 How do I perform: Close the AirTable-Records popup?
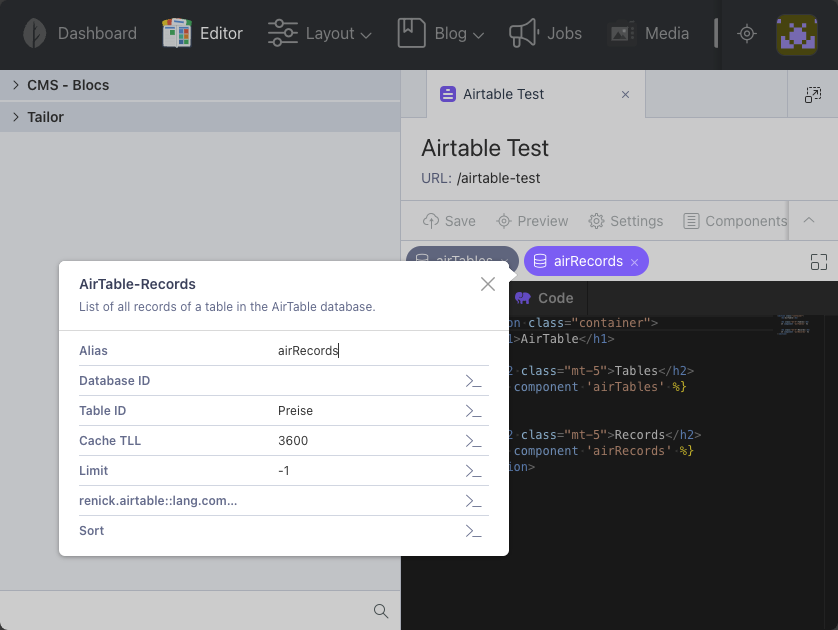pyautogui.click(x=488, y=284)
